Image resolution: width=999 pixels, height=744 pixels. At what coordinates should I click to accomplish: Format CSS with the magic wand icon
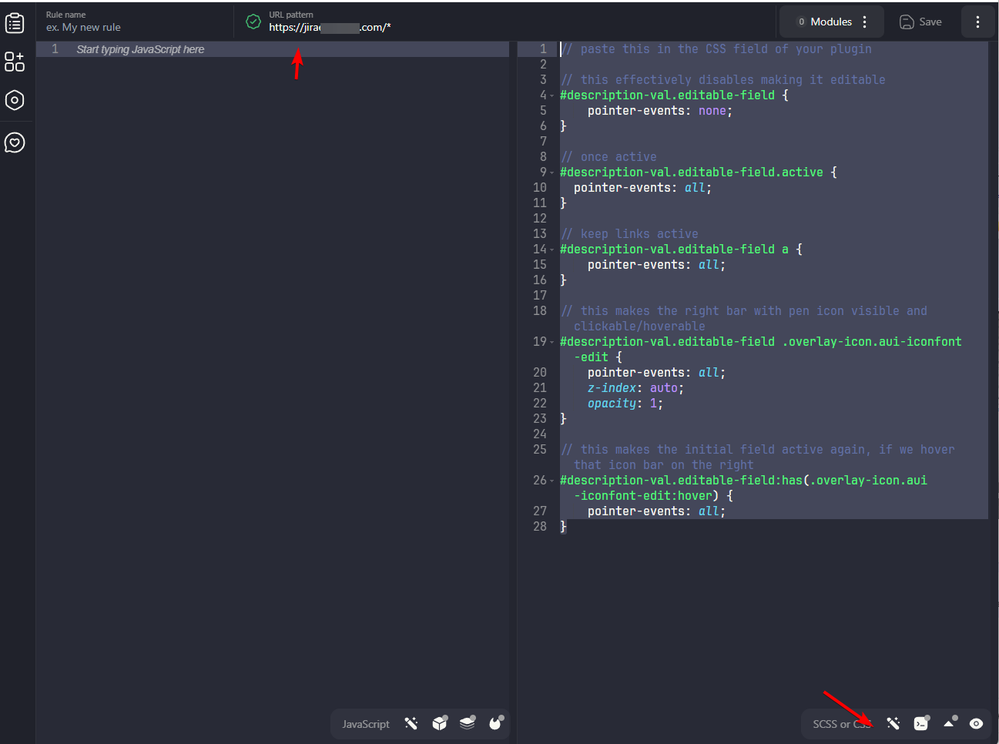893,724
